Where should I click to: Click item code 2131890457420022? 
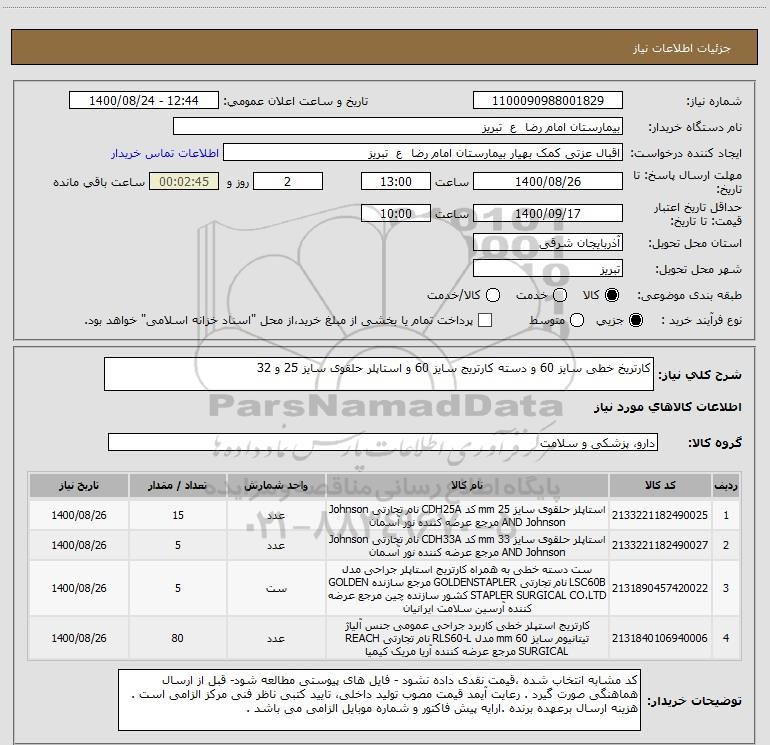(x=660, y=588)
